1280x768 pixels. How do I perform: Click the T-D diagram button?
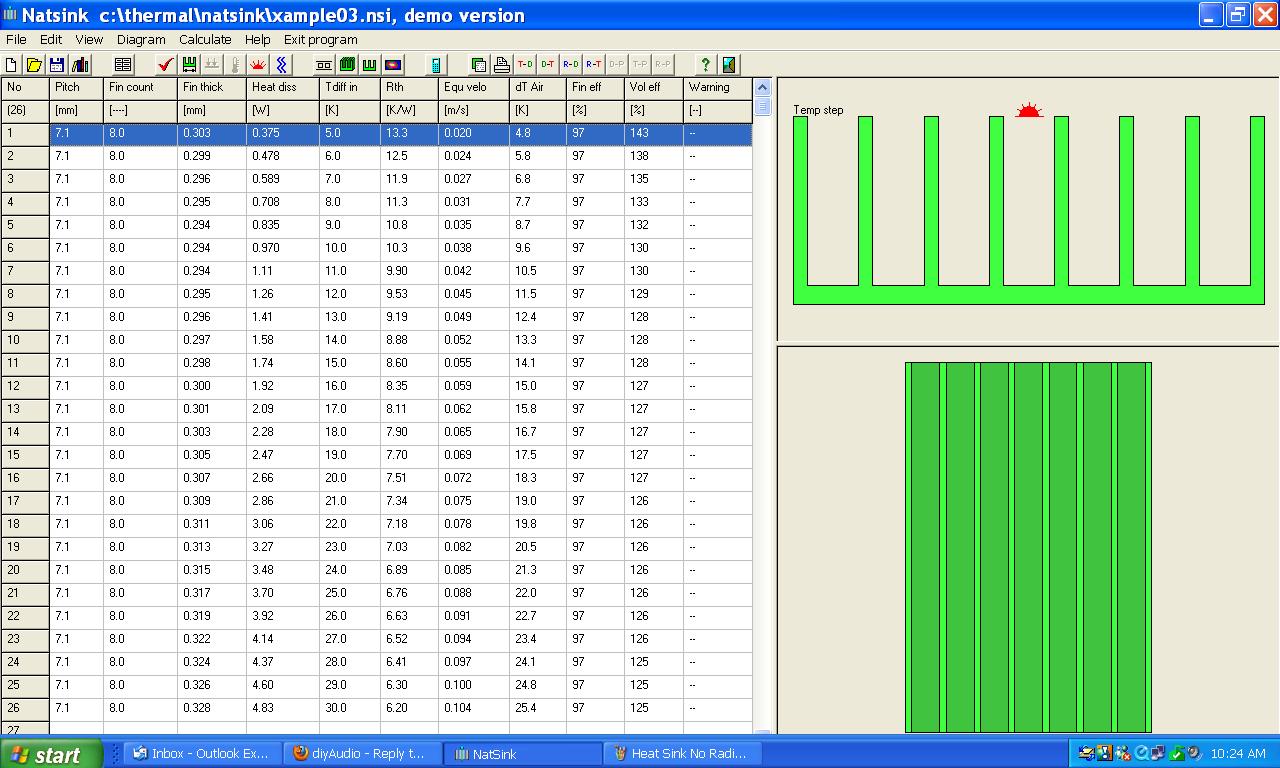pos(525,65)
